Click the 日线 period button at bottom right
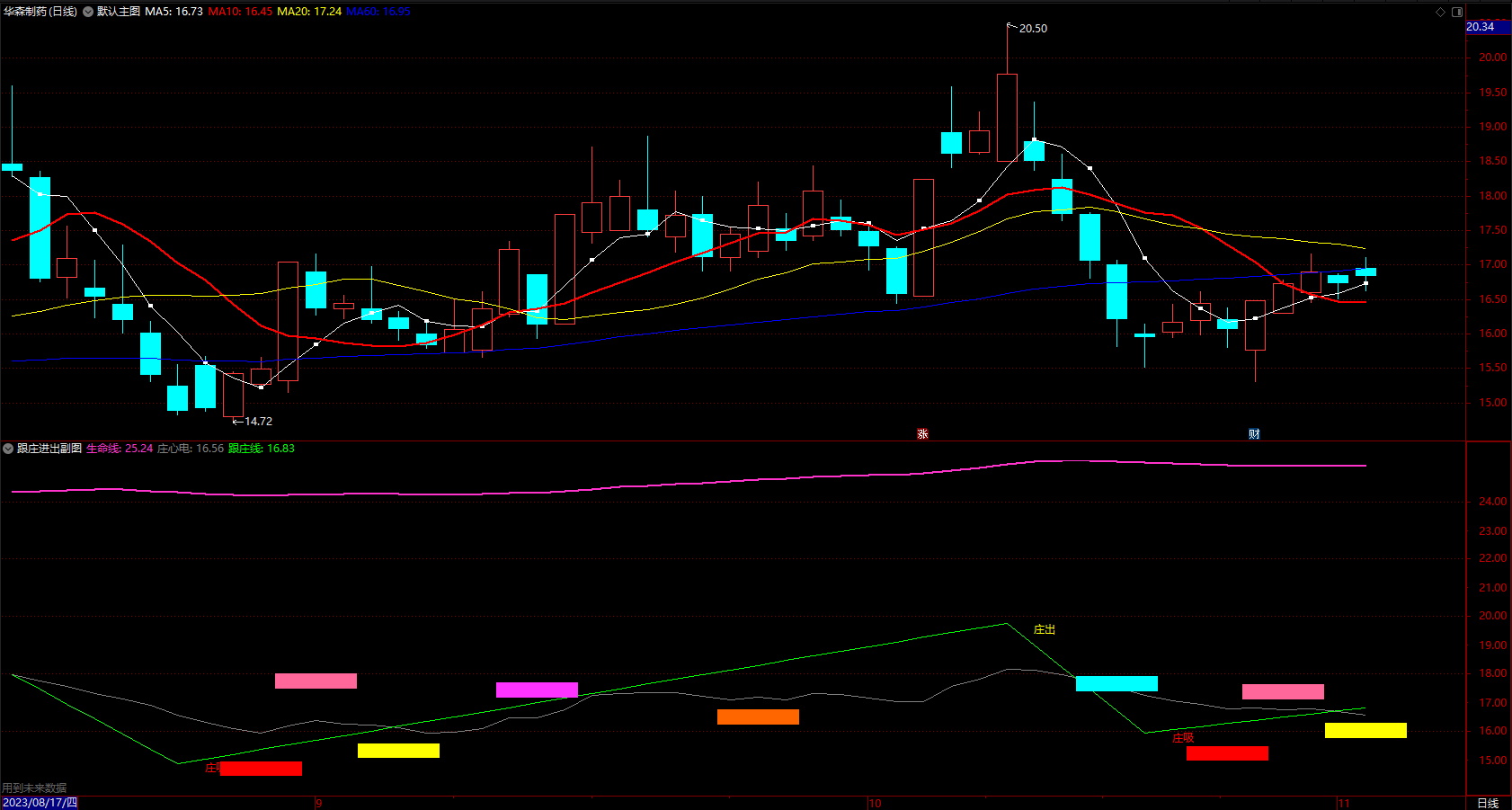Screen dimensions: 1512x810 tap(1488, 803)
